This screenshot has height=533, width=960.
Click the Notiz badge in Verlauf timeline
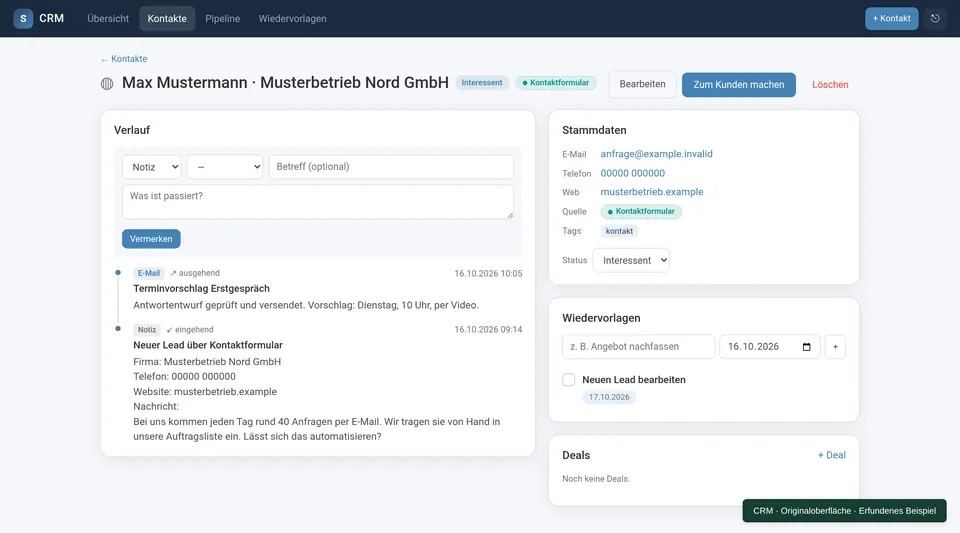coord(147,330)
